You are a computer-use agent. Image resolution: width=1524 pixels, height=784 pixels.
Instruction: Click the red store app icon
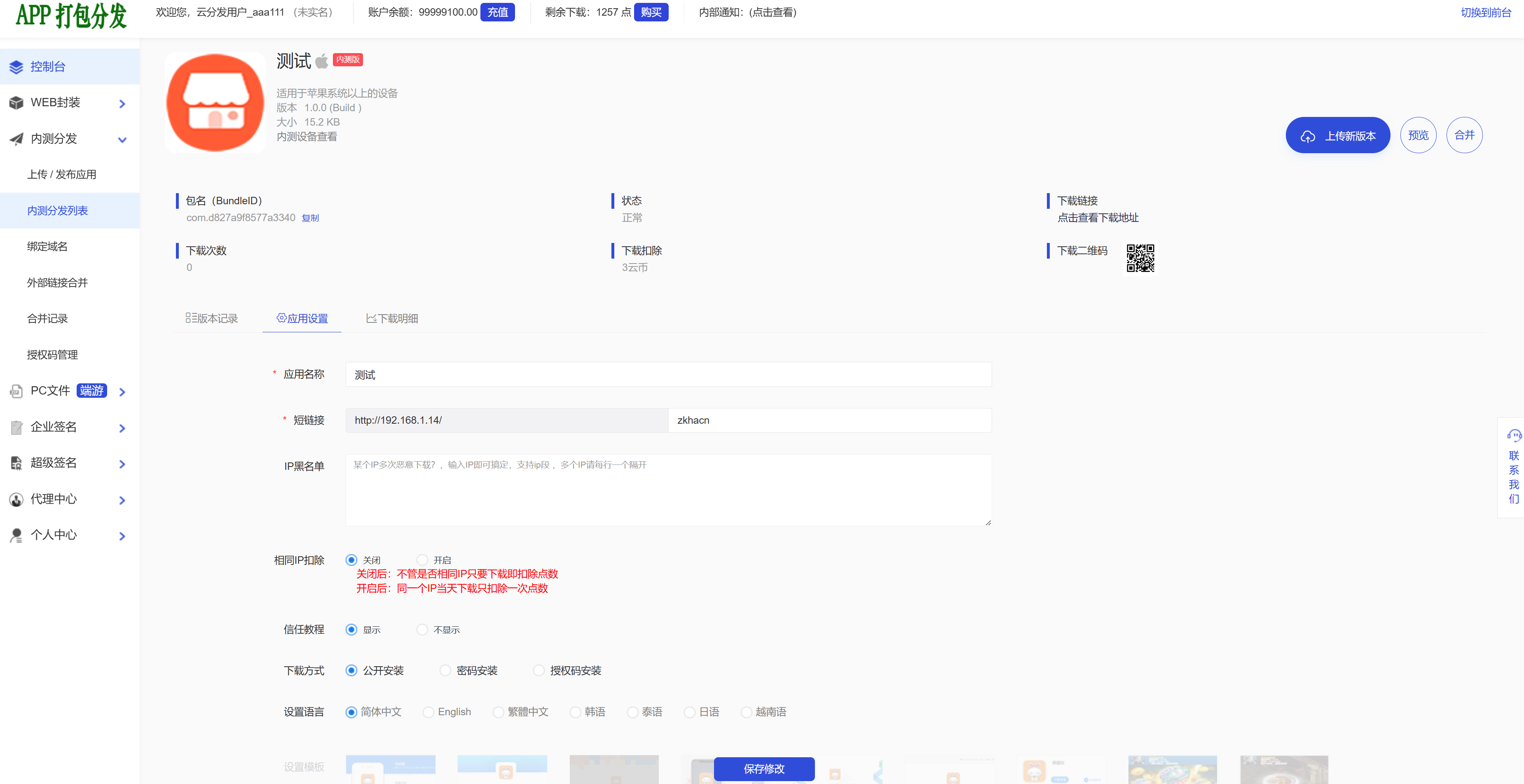[x=215, y=103]
